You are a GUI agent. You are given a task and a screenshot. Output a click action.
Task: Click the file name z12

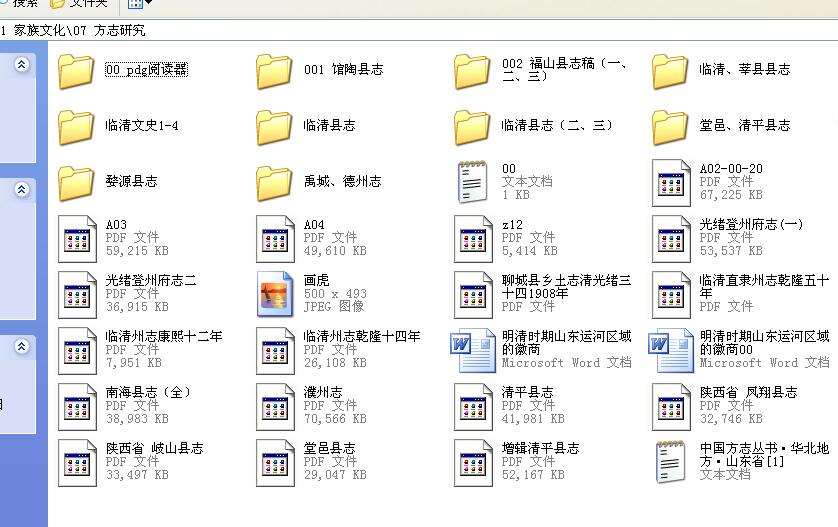[x=512, y=225]
